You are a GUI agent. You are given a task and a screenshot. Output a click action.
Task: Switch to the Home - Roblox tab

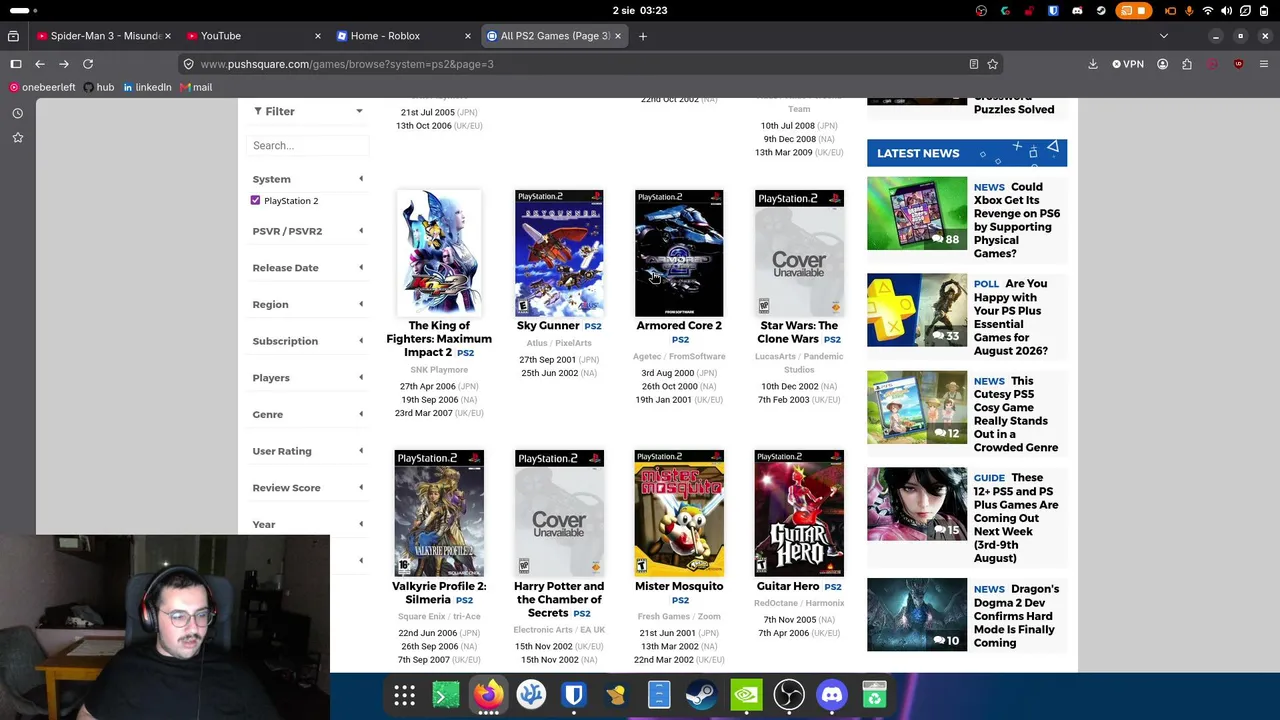(x=404, y=36)
